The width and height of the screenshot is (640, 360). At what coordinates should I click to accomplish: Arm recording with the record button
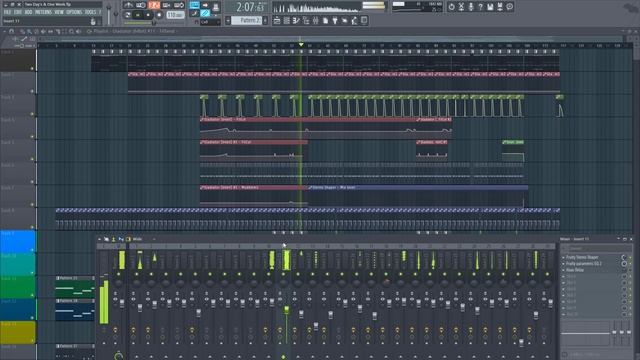(x=159, y=15)
